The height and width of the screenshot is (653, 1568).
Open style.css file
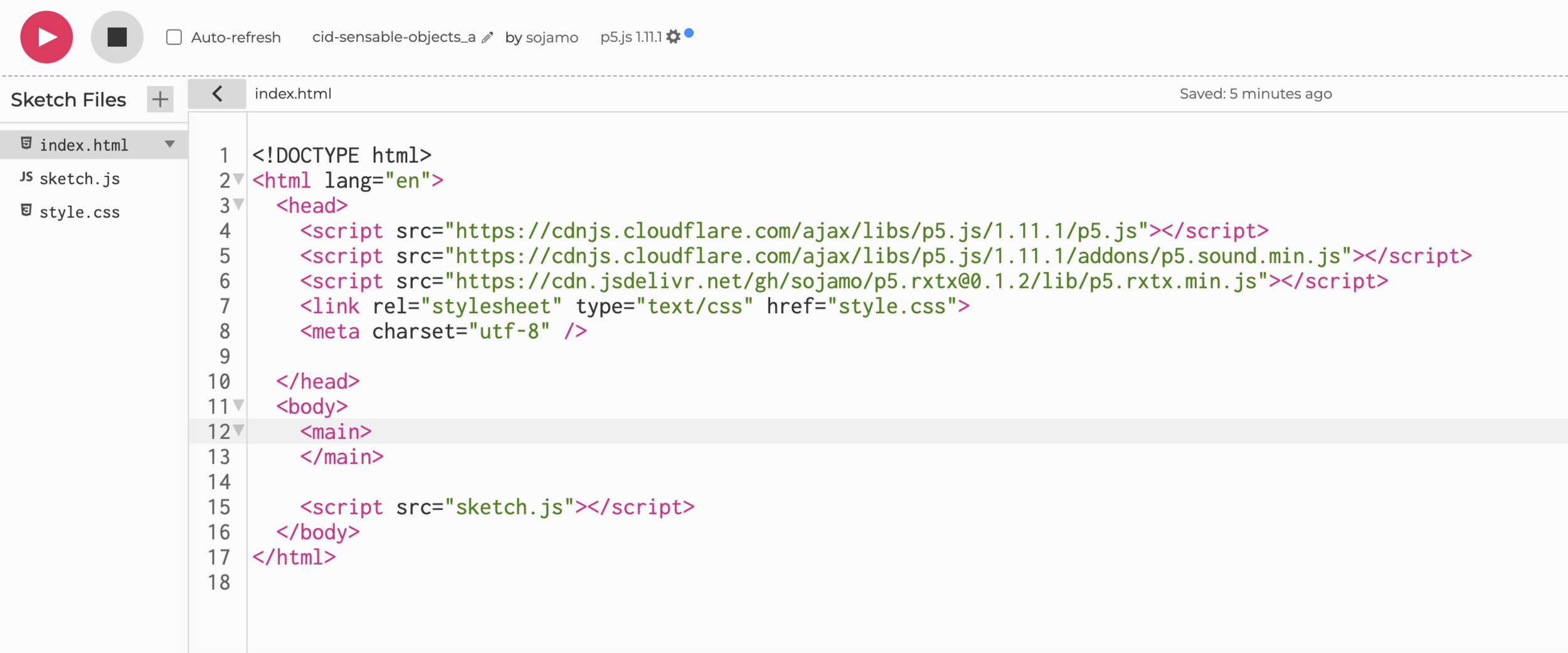pyautogui.click(x=80, y=212)
